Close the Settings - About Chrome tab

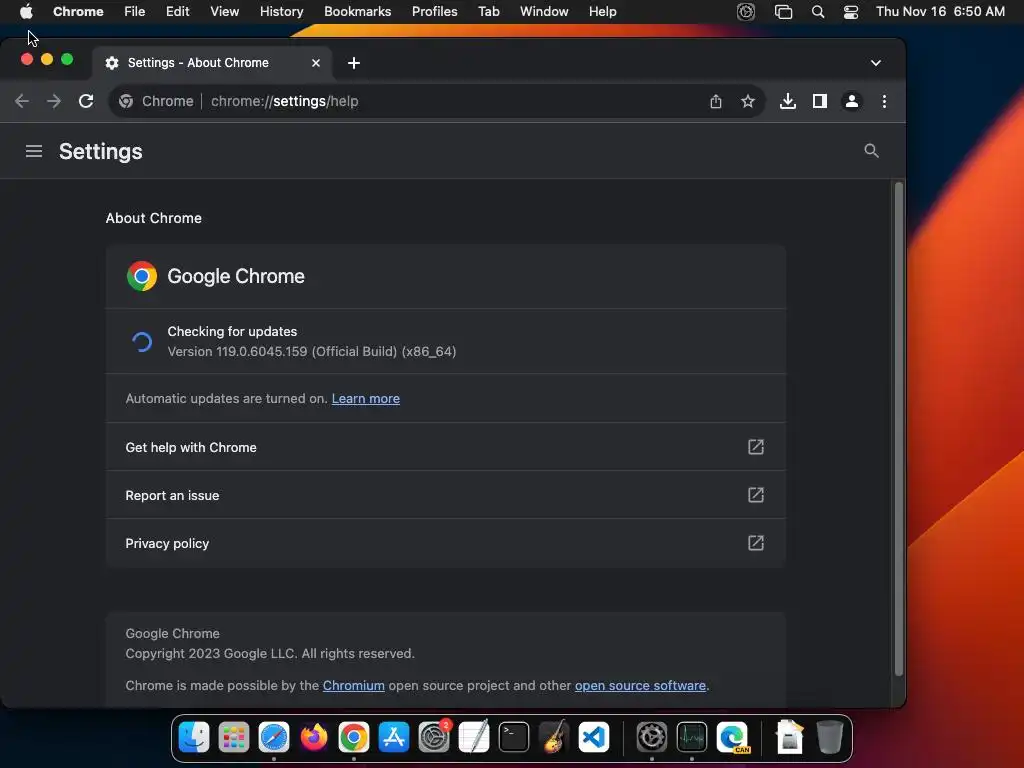tap(316, 63)
